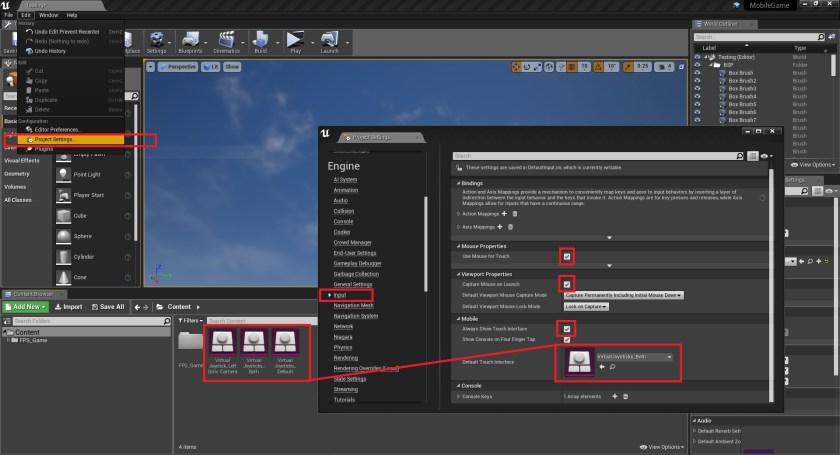
Task: Toggle Use Mouse for Touch checkbox
Action: [567, 257]
